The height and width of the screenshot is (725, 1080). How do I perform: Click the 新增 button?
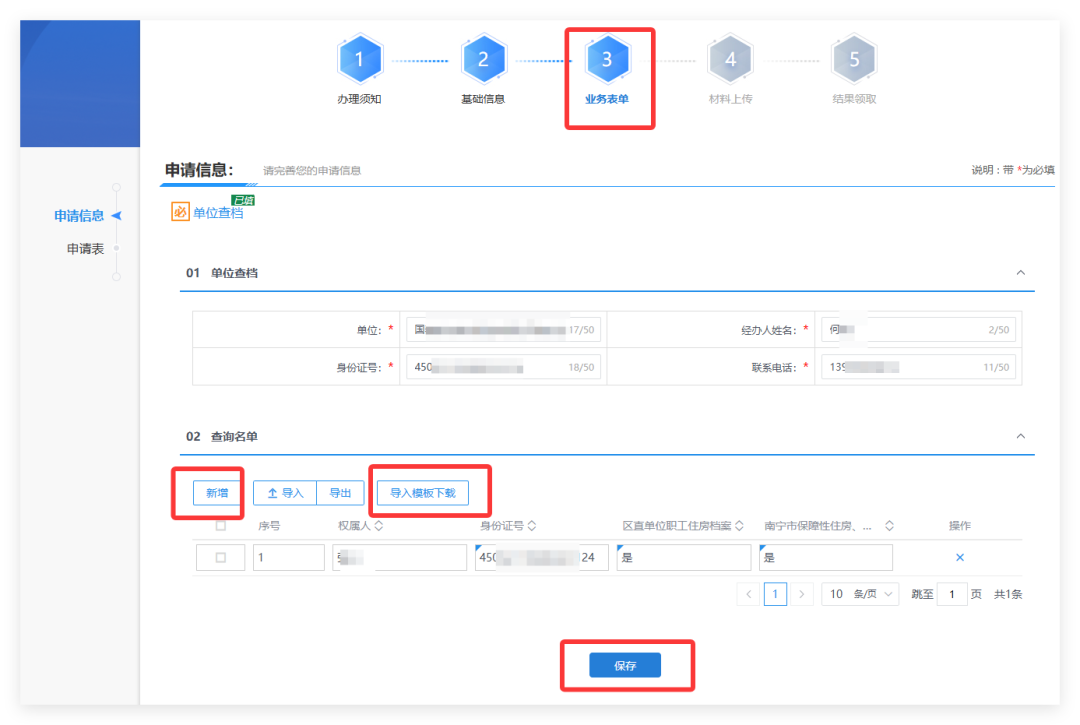(x=217, y=493)
